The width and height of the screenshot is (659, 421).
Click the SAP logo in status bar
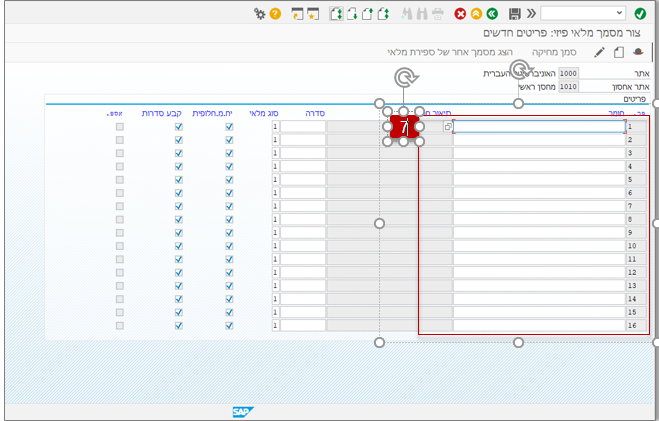(243, 412)
